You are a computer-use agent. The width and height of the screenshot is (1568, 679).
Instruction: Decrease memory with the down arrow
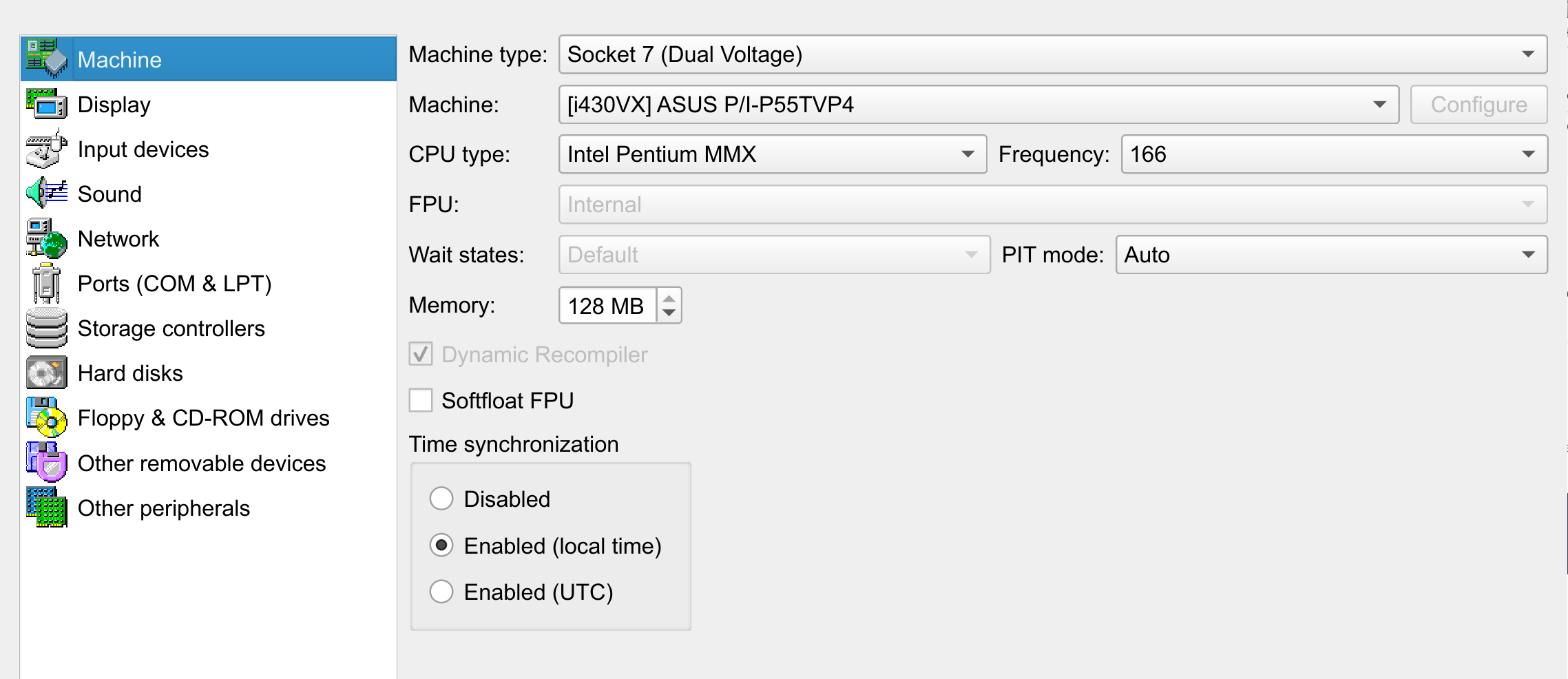(x=669, y=313)
